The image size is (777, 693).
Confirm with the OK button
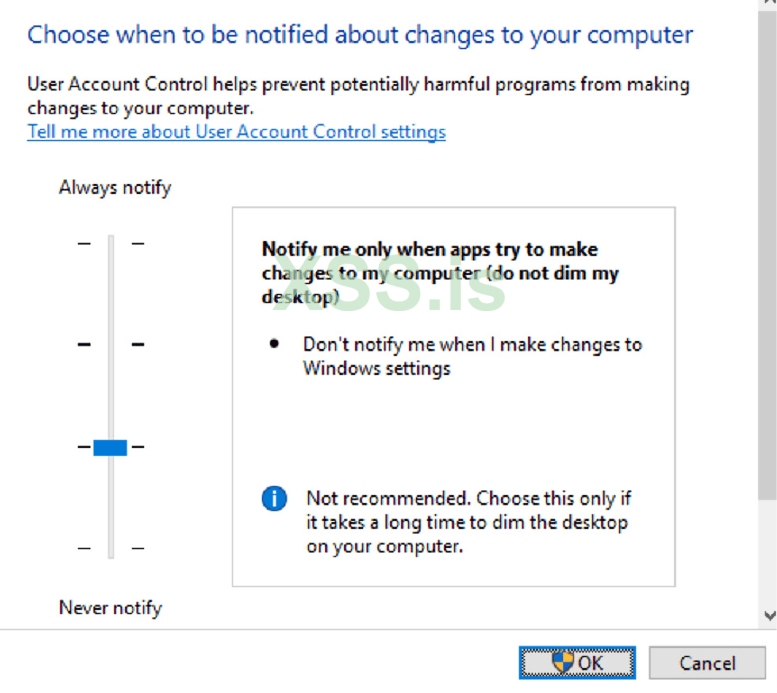click(577, 662)
